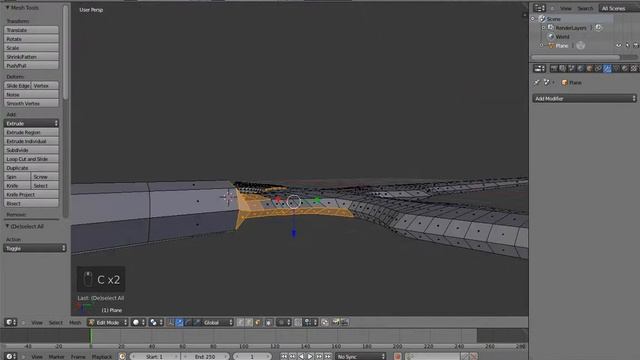Open the Edit Mode selector
The image size is (640, 360).
point(108,322)
